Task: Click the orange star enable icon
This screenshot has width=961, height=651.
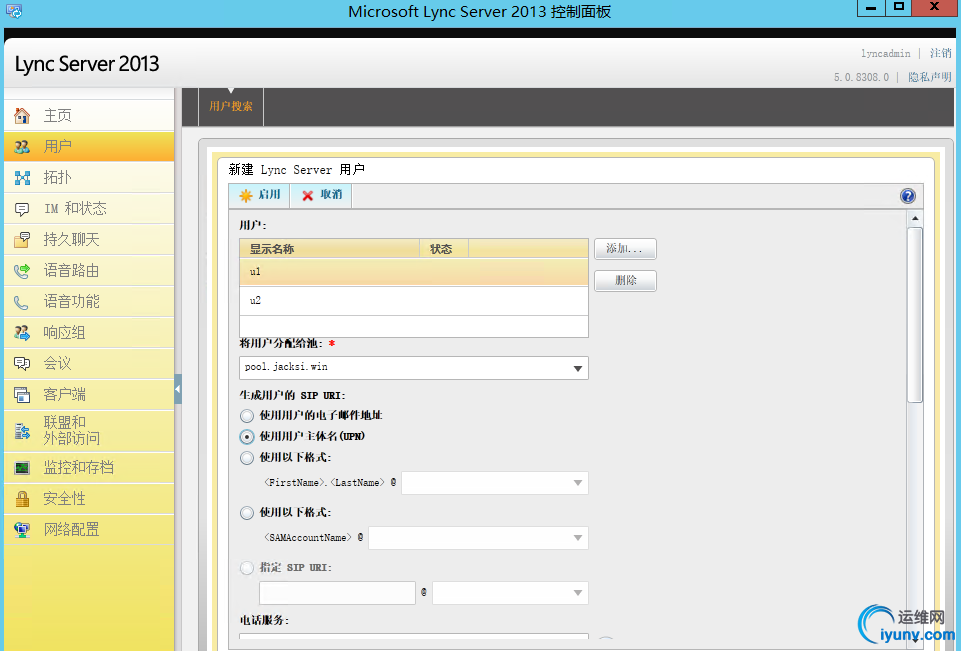Action: [246, 196]
